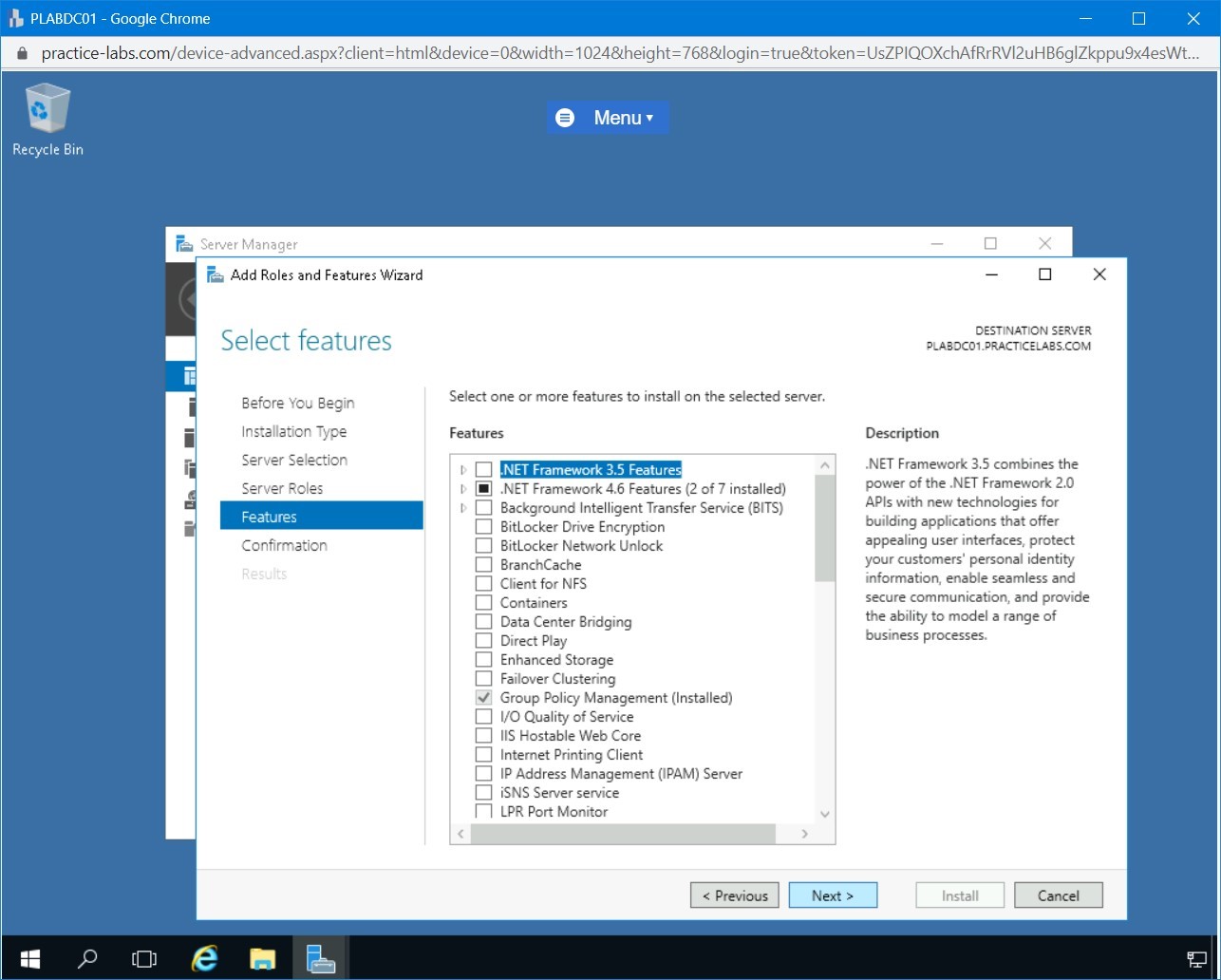Open the Recycle Bin desktop icon
Image resolution: width=1221 pixels, height=980 pixels.
[47, 120]
